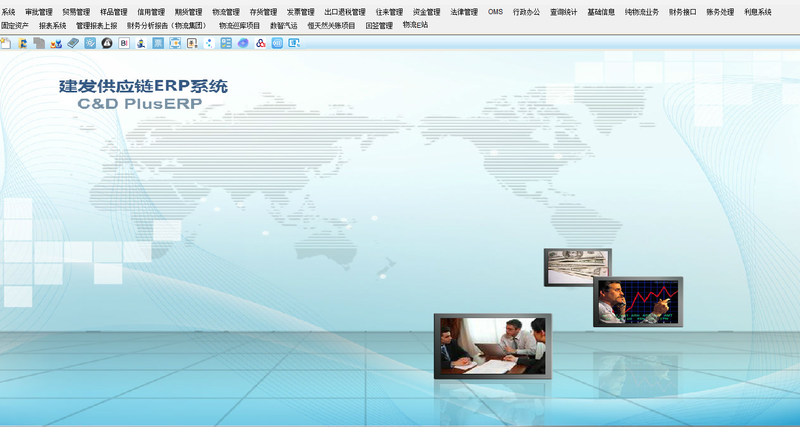The image size is (800, 427).
Task: Open the 贸易管理 menu
Action: point(76,12)
